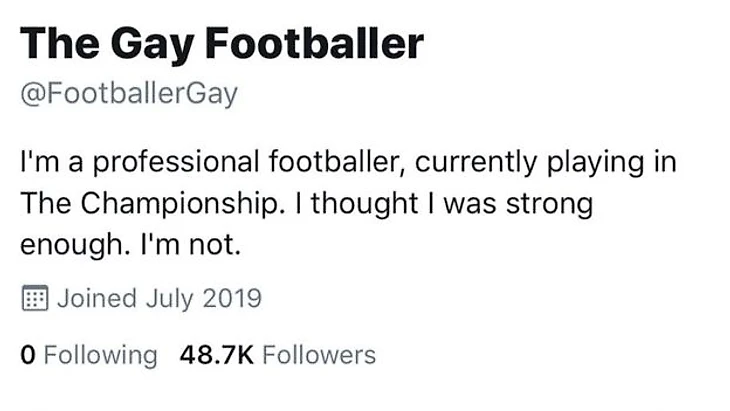
Task: Open the 48.7K Followers list
Action: pyautogui.click(x=277, y=354)
